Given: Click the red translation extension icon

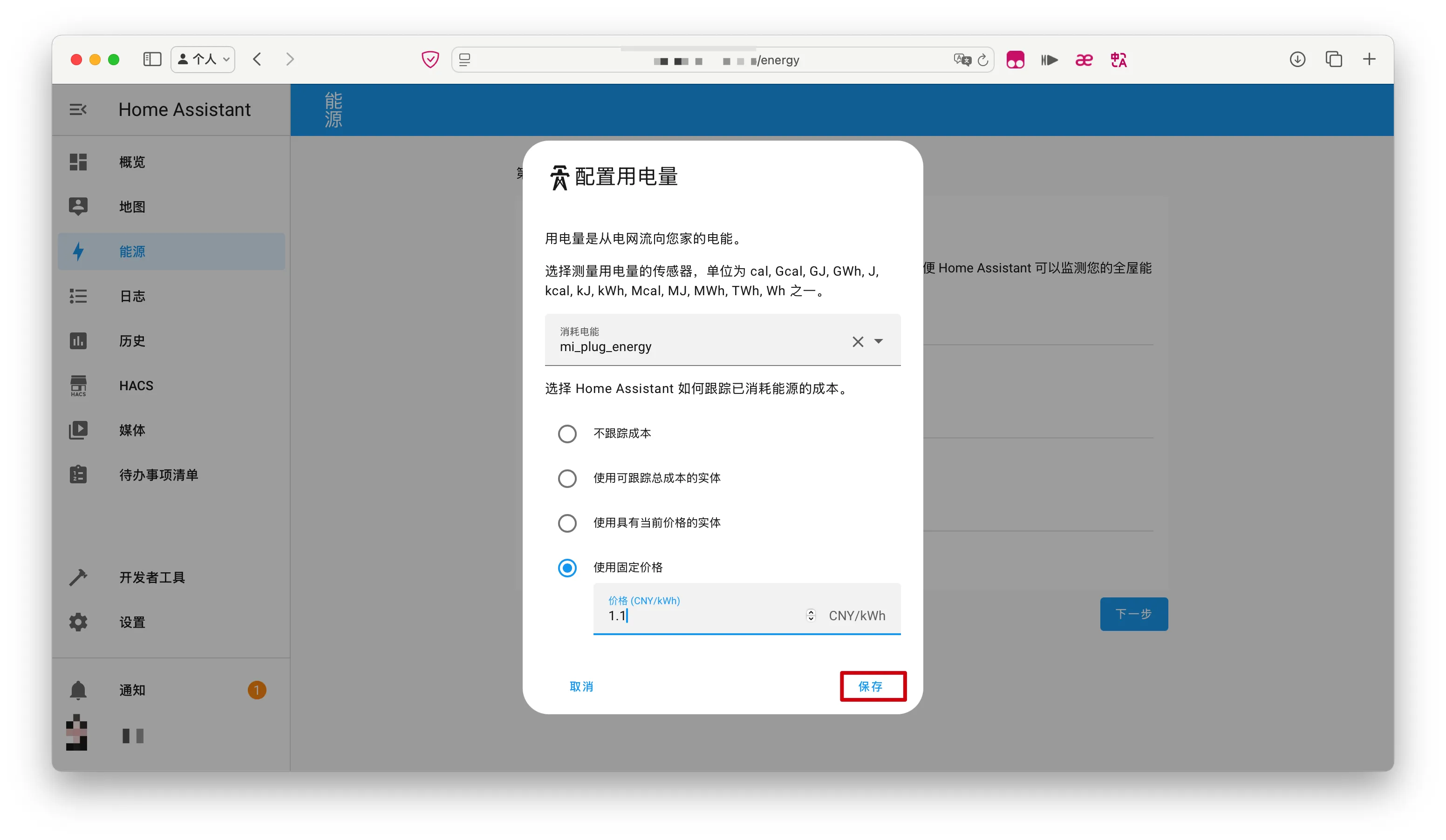Looking at the screenshot, I should tap(1119, 60).
